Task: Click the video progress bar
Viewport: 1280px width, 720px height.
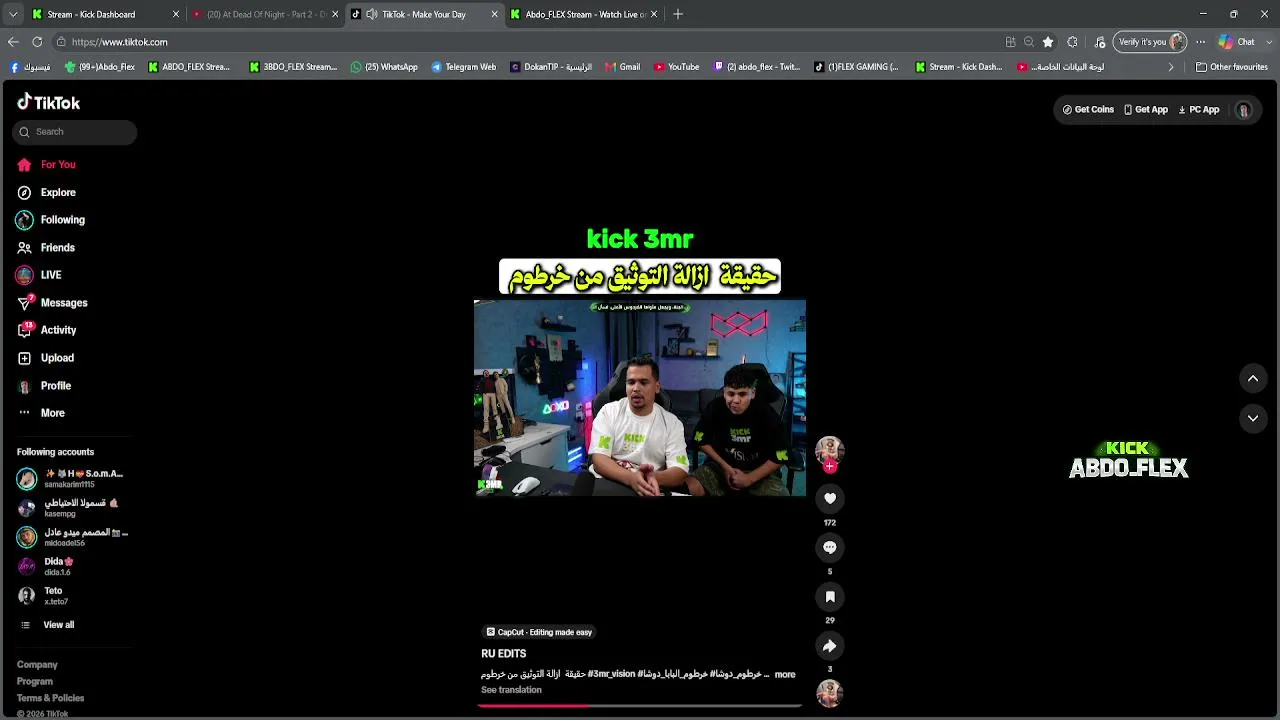Action: (x=640, y=706)
